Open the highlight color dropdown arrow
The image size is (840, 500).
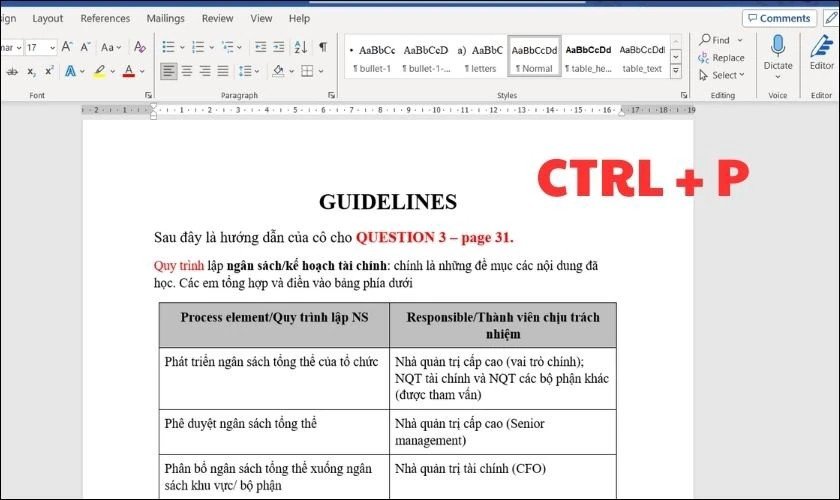112,71
